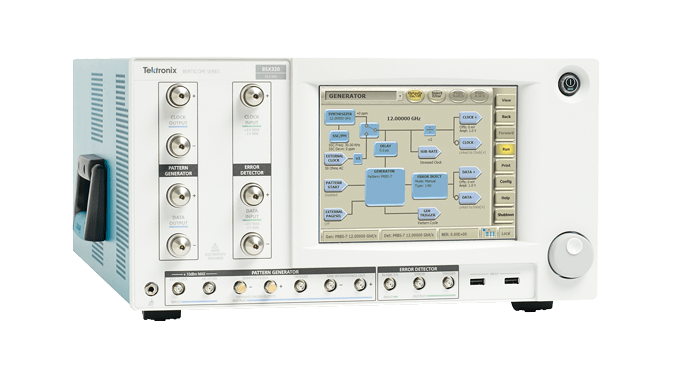
Task: Click the Clock Input + connector
Action: pos(252,96)
